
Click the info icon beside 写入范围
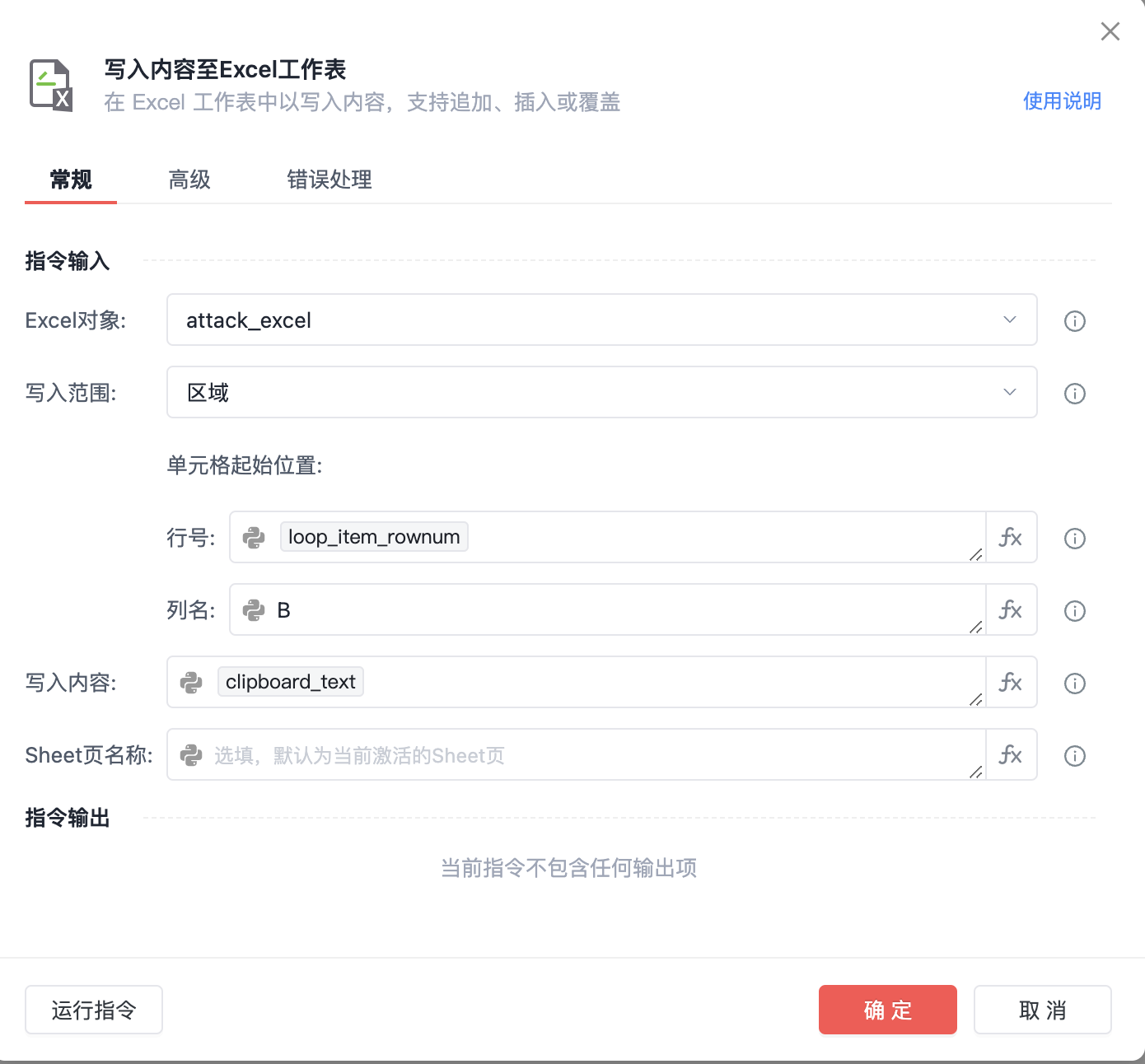pyautogui.click(x=1074, y=394)
